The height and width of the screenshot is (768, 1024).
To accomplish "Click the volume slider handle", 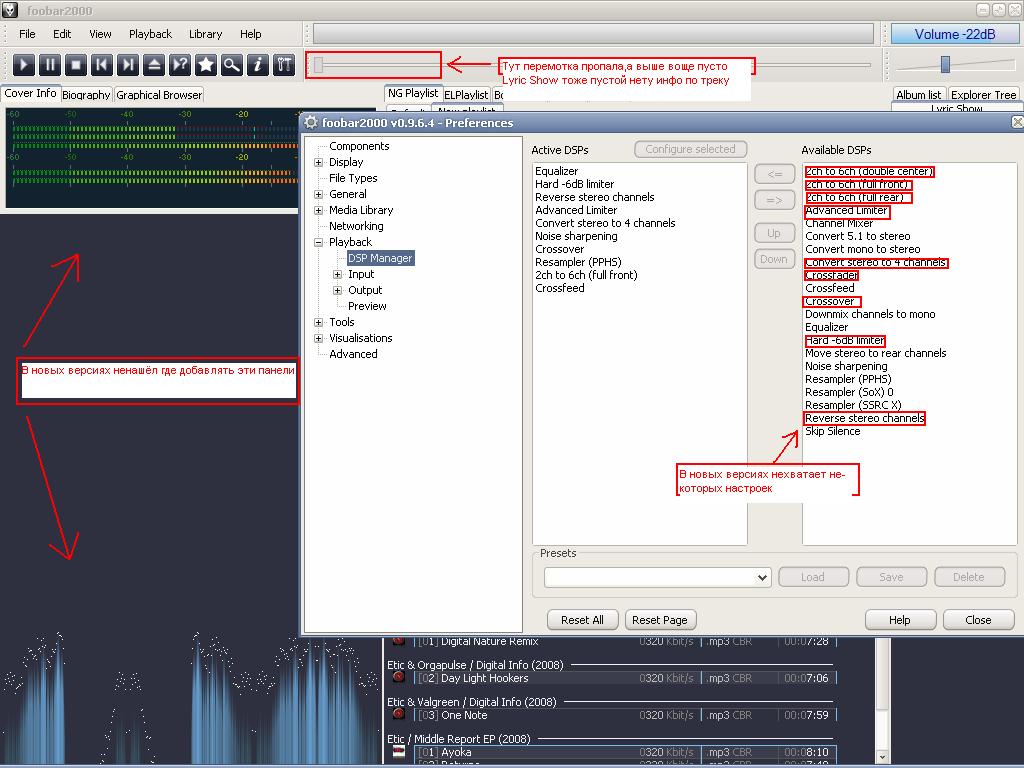I will 945,65.
